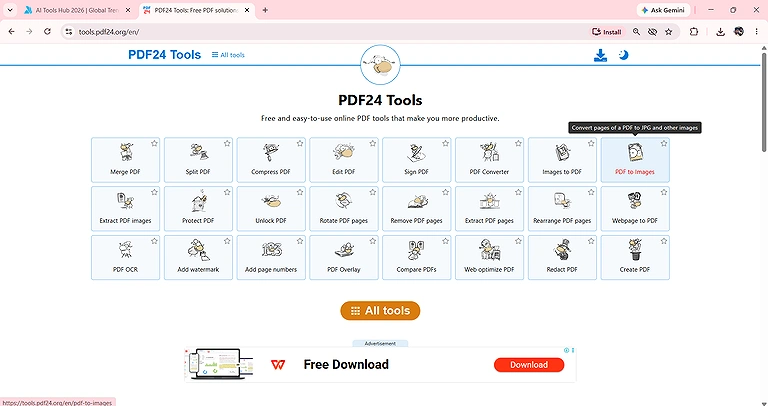Image resolution: width=768 pixels, height=406 pixels.
Task: View site information icon in address bar
Action: tap(69, 32)
